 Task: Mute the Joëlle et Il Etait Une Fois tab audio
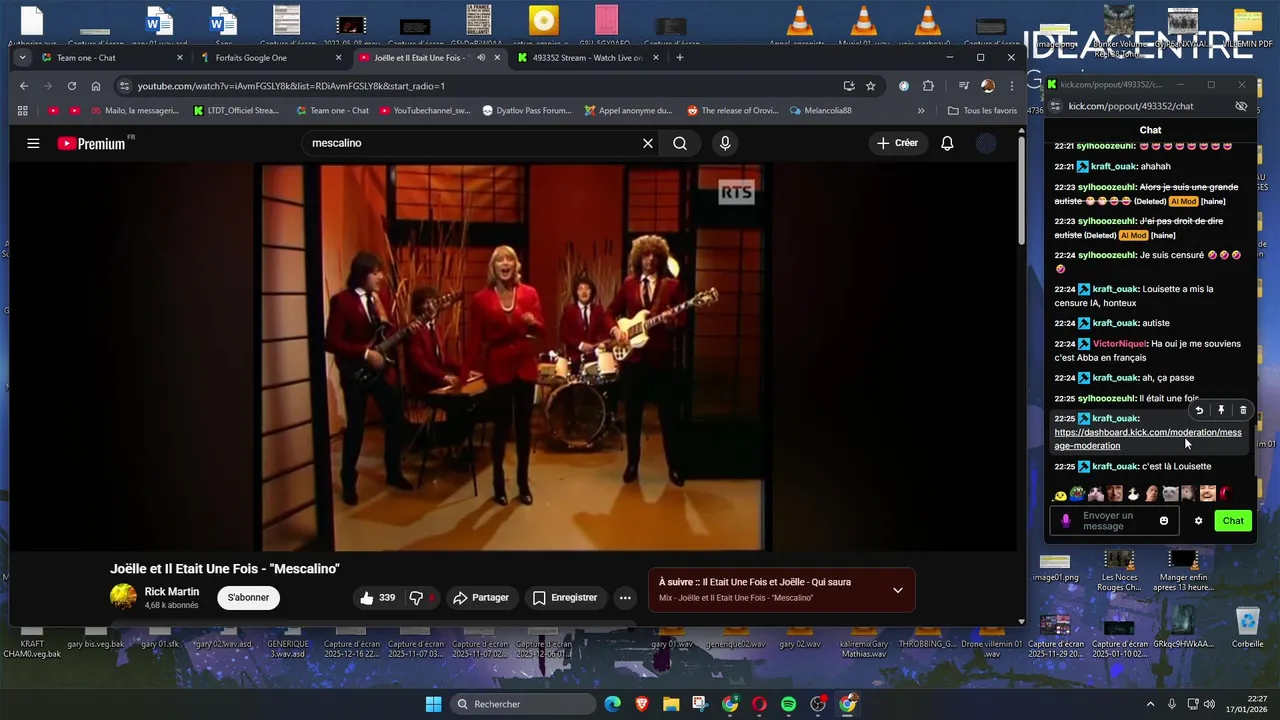tap(481, 58)
